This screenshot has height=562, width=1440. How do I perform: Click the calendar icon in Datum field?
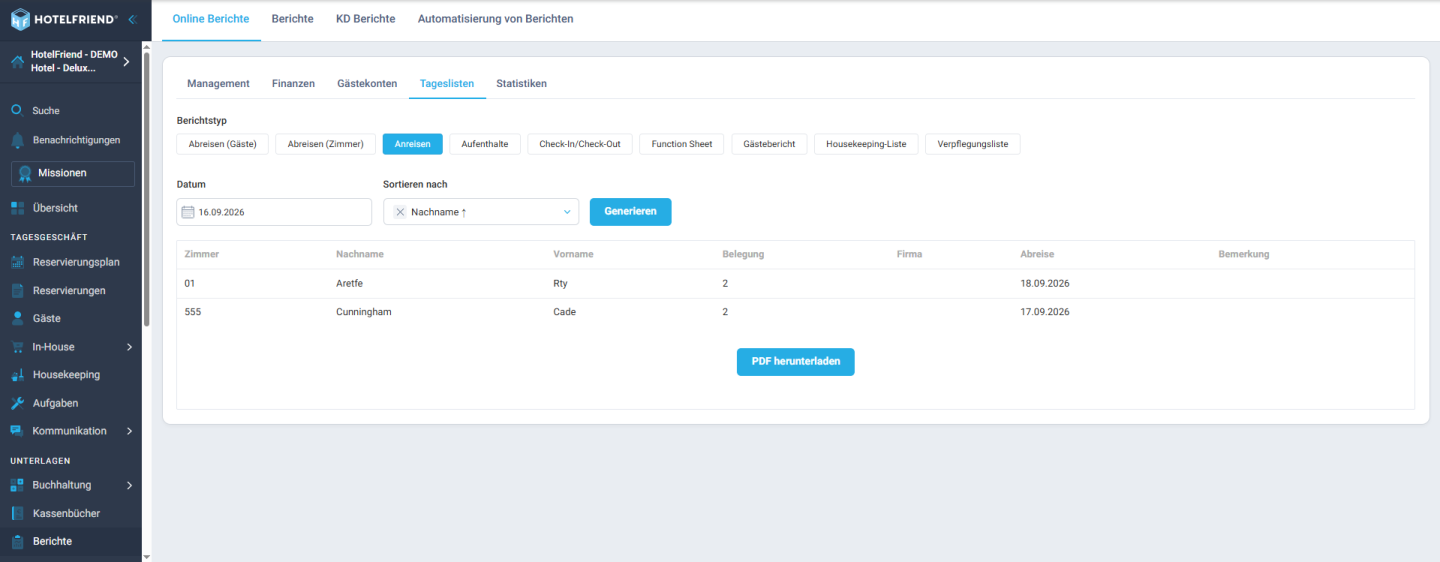point(188,212)
